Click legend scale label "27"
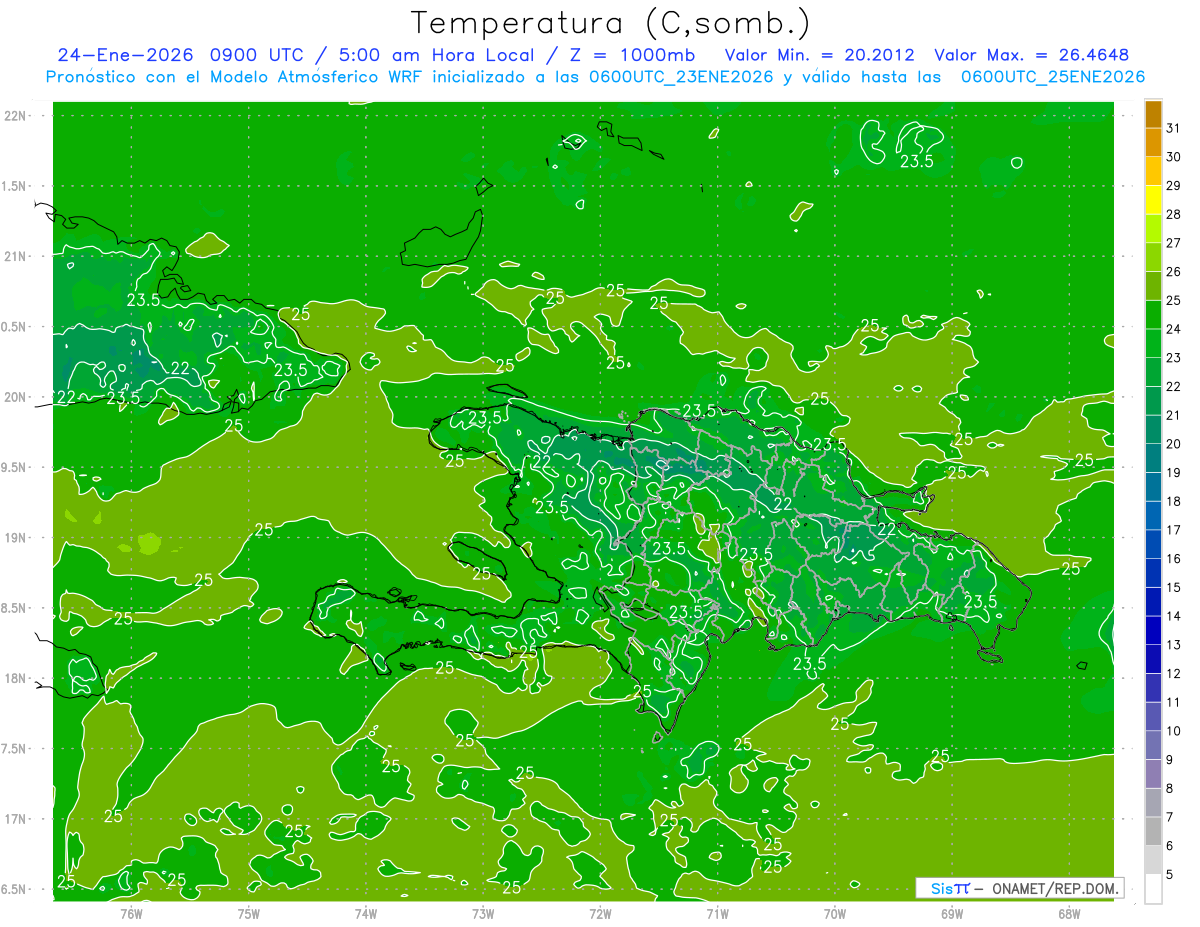This screenshot has height=927, width=1200. click(x=1174, y=243)
